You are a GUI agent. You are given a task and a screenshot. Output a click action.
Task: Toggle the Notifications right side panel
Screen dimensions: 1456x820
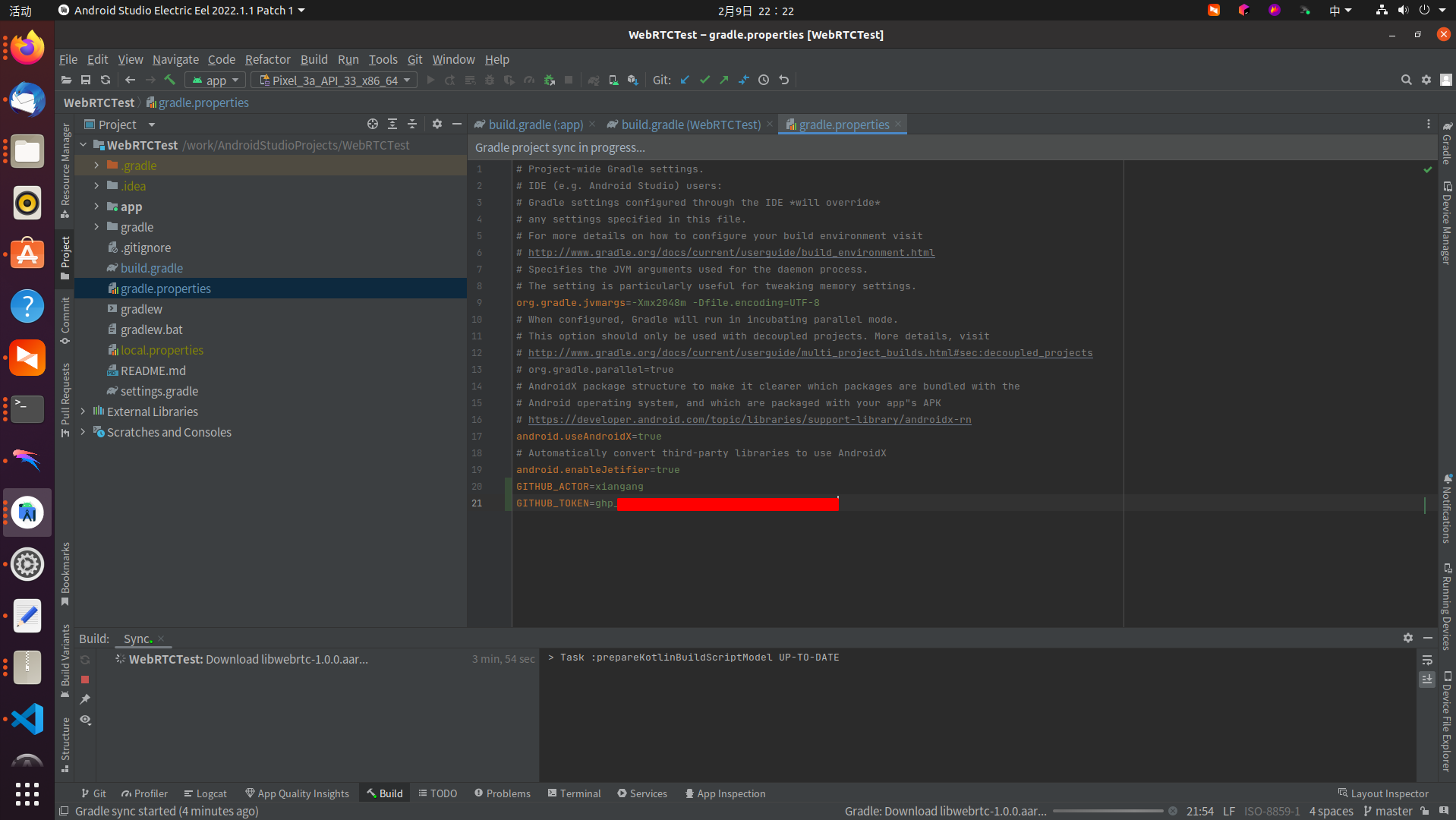click(x=1447, y=509)
